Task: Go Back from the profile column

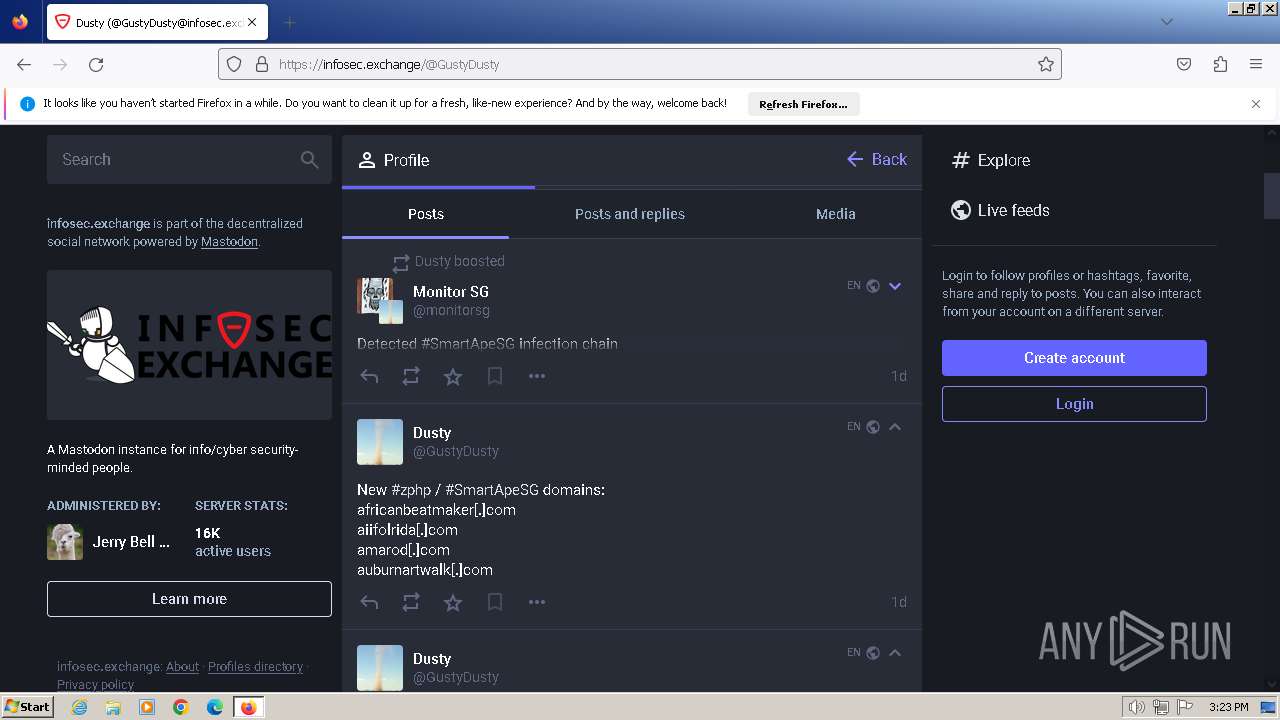Action: click(x=876, y=160)
